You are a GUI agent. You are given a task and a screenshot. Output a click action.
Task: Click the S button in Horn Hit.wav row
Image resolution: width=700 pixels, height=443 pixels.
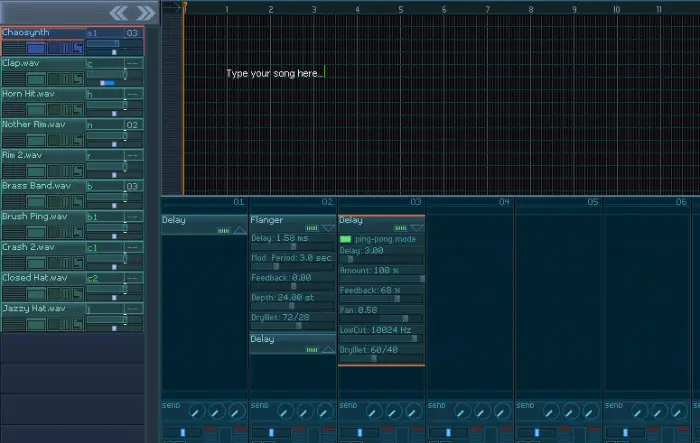(78, 110)
